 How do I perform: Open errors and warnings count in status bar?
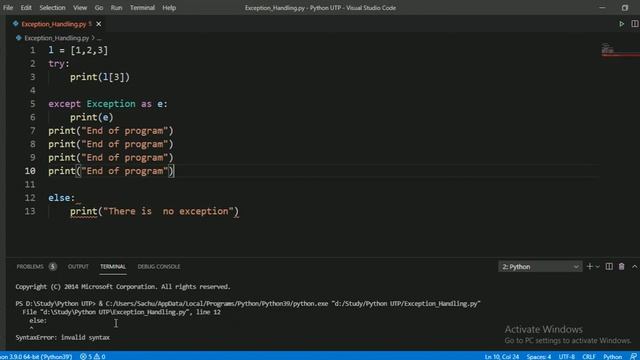(93, 356)
